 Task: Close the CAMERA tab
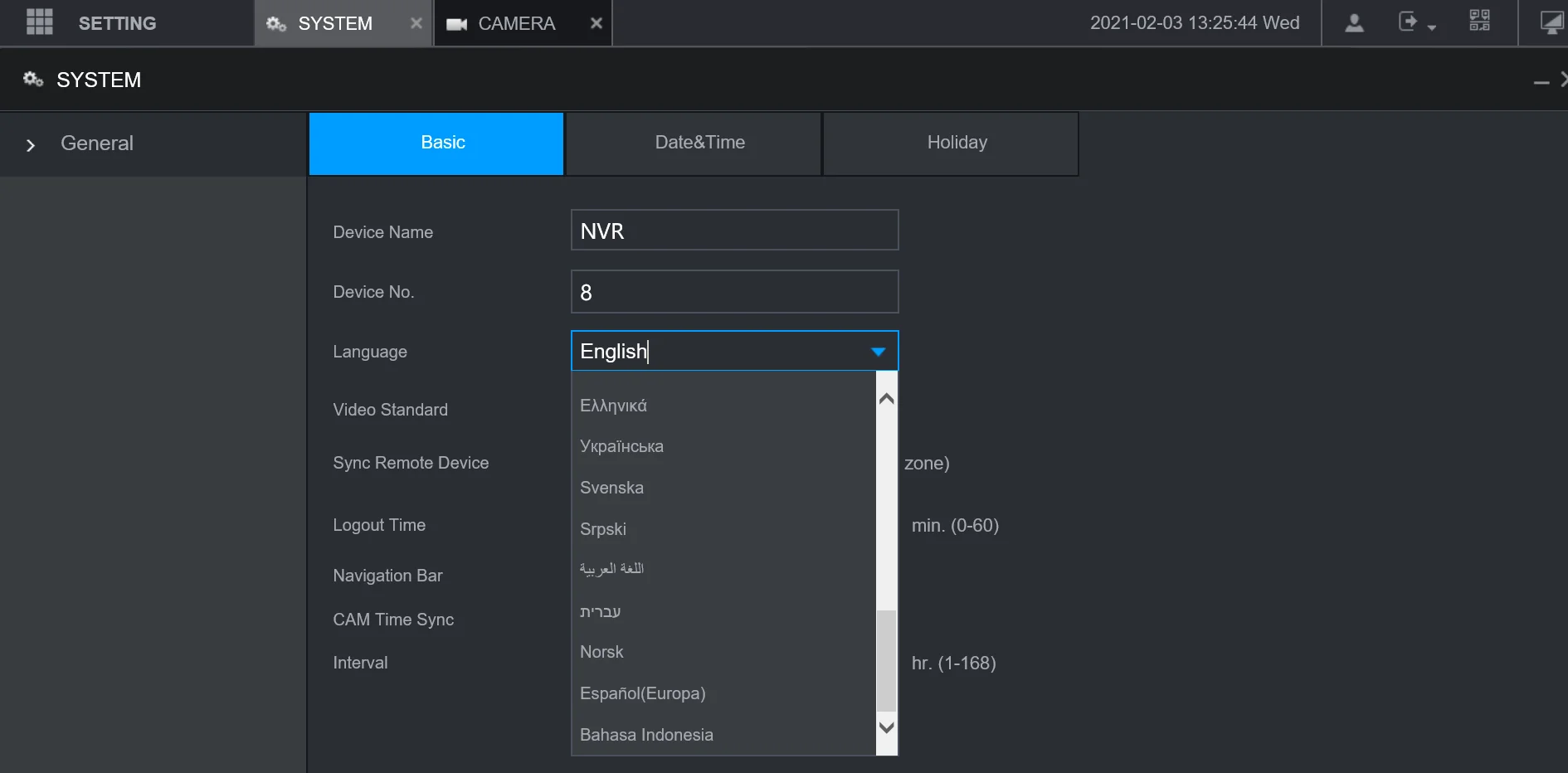pyautogui.click(x=596, y=23)
